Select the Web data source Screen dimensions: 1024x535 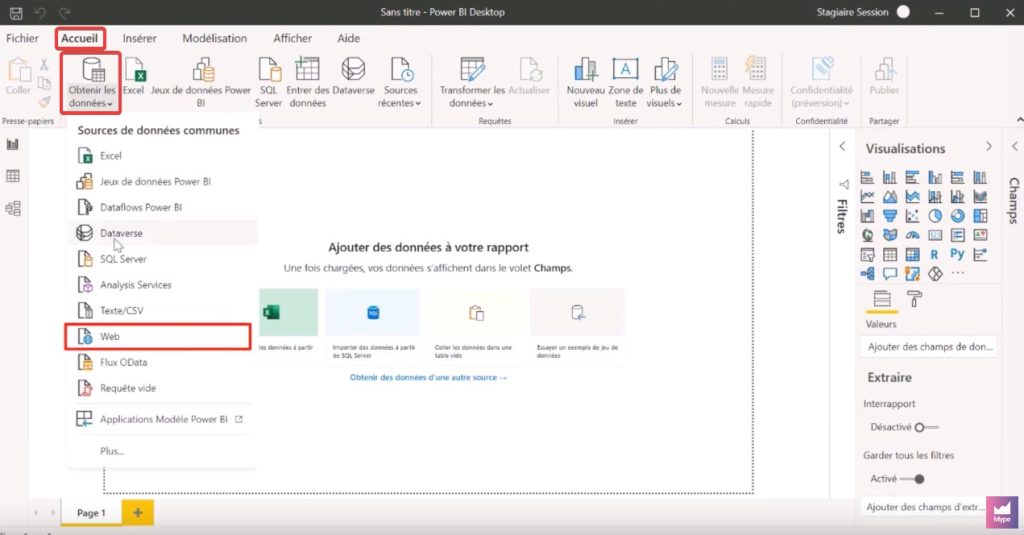(x=158, y=336)
